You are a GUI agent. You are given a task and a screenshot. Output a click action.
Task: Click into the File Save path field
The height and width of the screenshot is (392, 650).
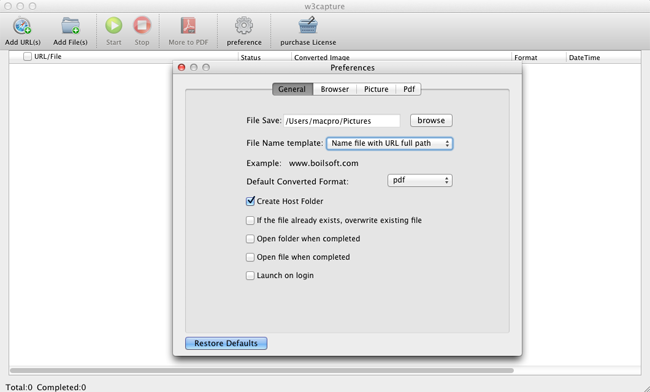(342, 121)
